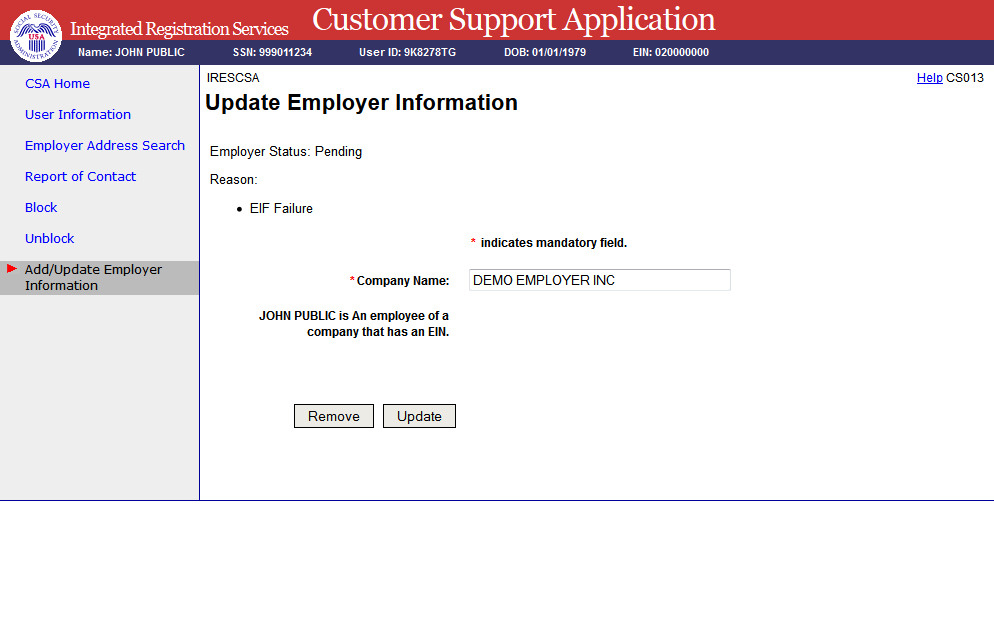Select Report of Contact link
This screenshot has height=640, width=994.
coord(81,177)
